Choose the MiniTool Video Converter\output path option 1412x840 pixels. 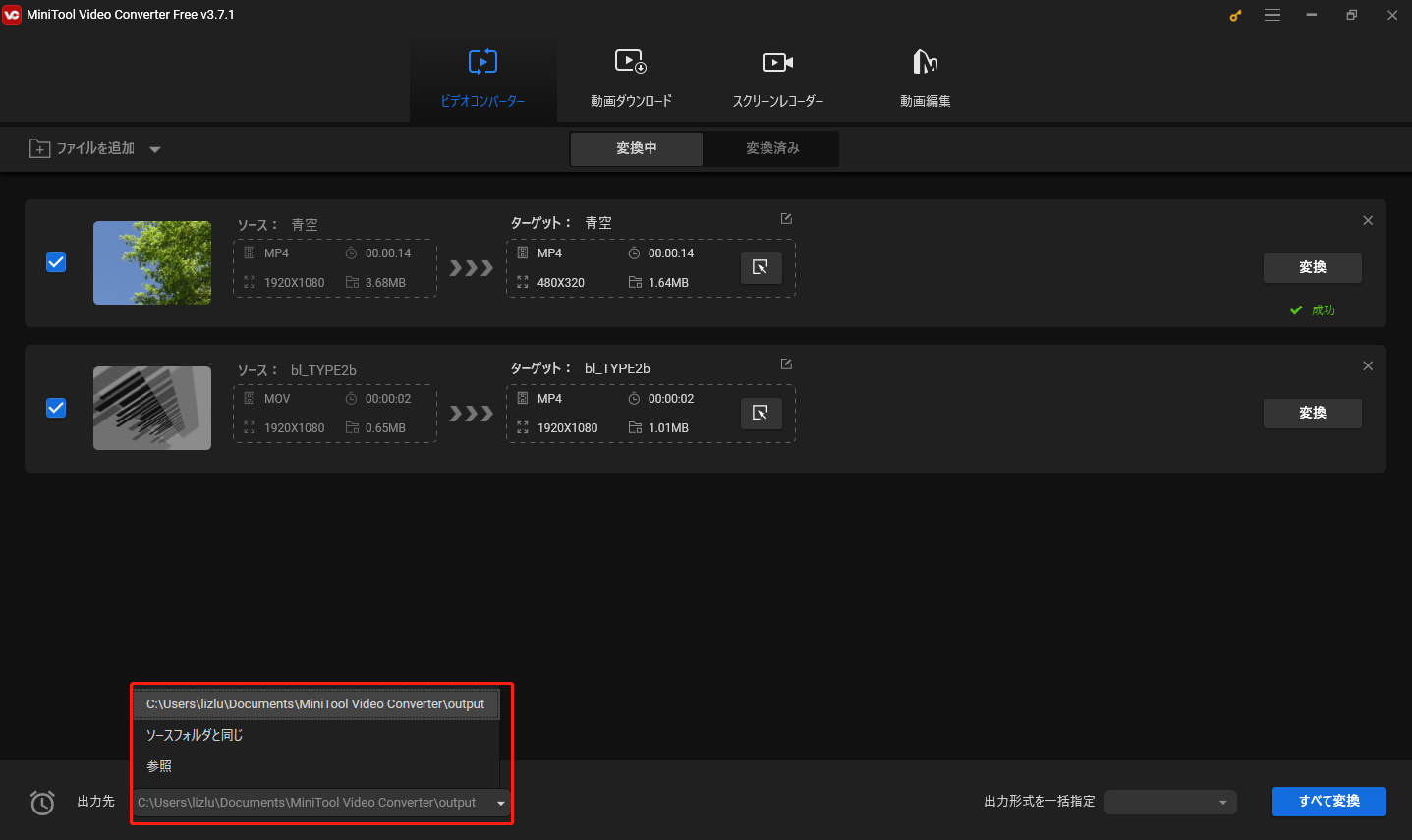[x=316, y=704]
